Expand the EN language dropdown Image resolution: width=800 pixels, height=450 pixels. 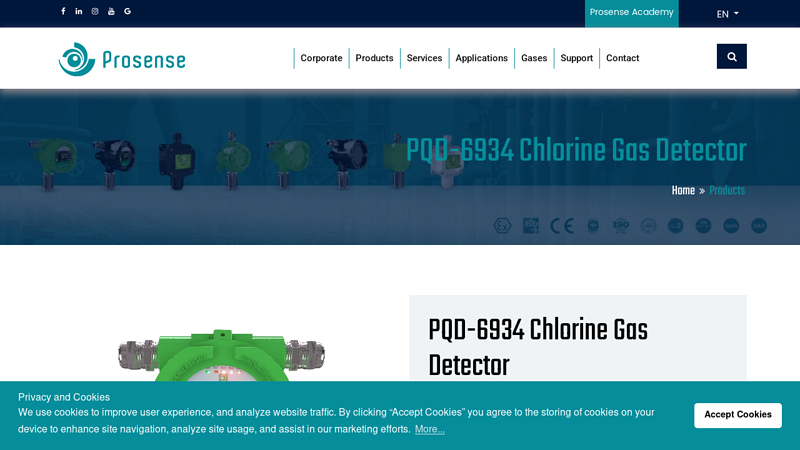(x=727, y=14)
